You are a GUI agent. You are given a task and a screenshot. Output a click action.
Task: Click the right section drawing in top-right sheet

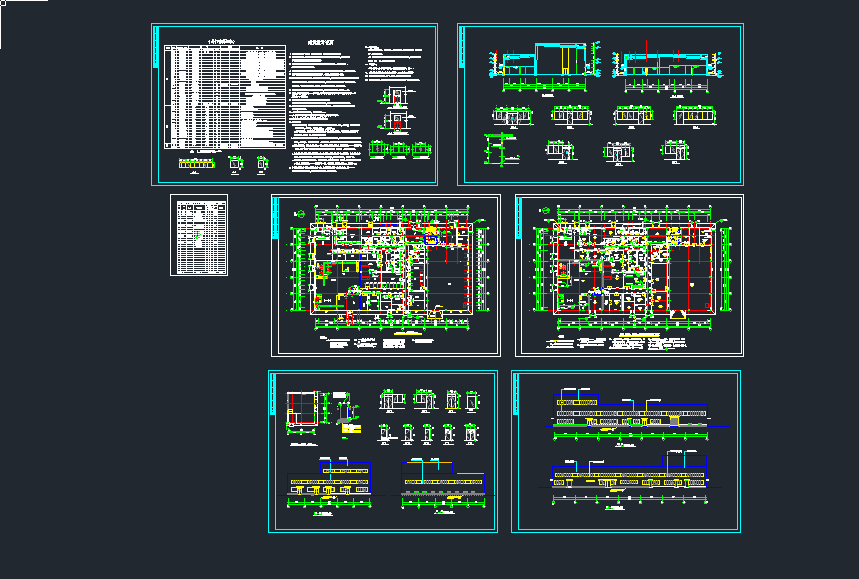(x=672, y=66)
